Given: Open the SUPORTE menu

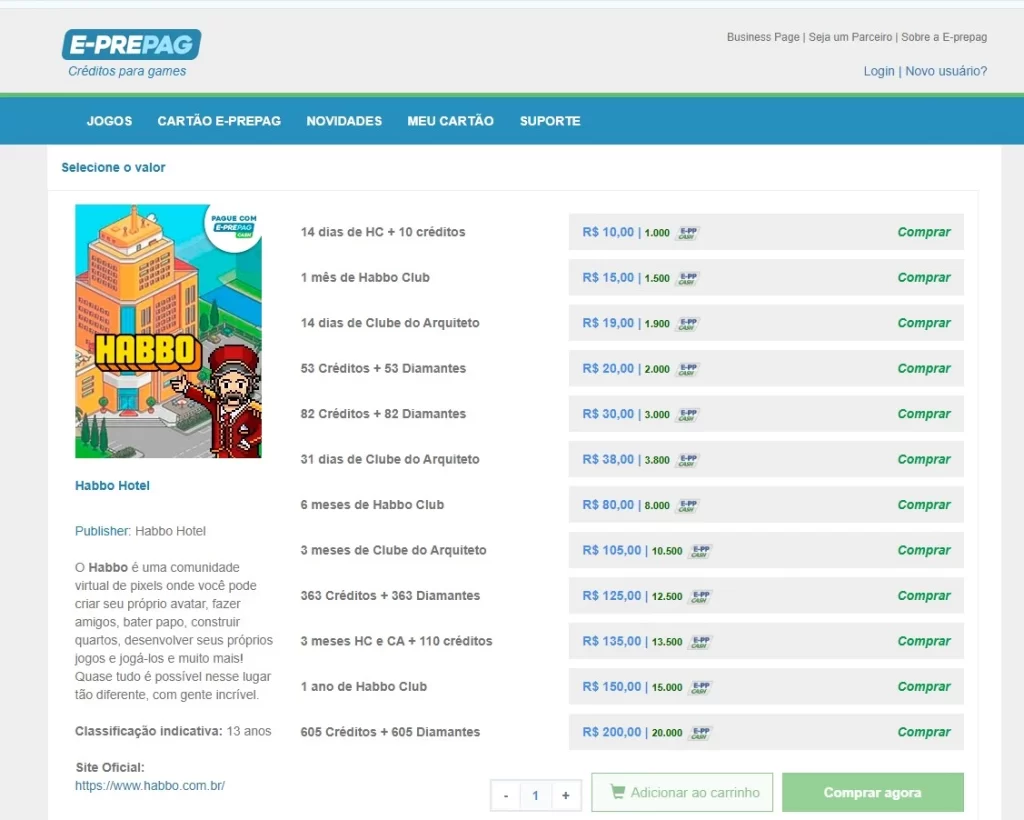Looking at the screenshot, I should pos(549,121).
